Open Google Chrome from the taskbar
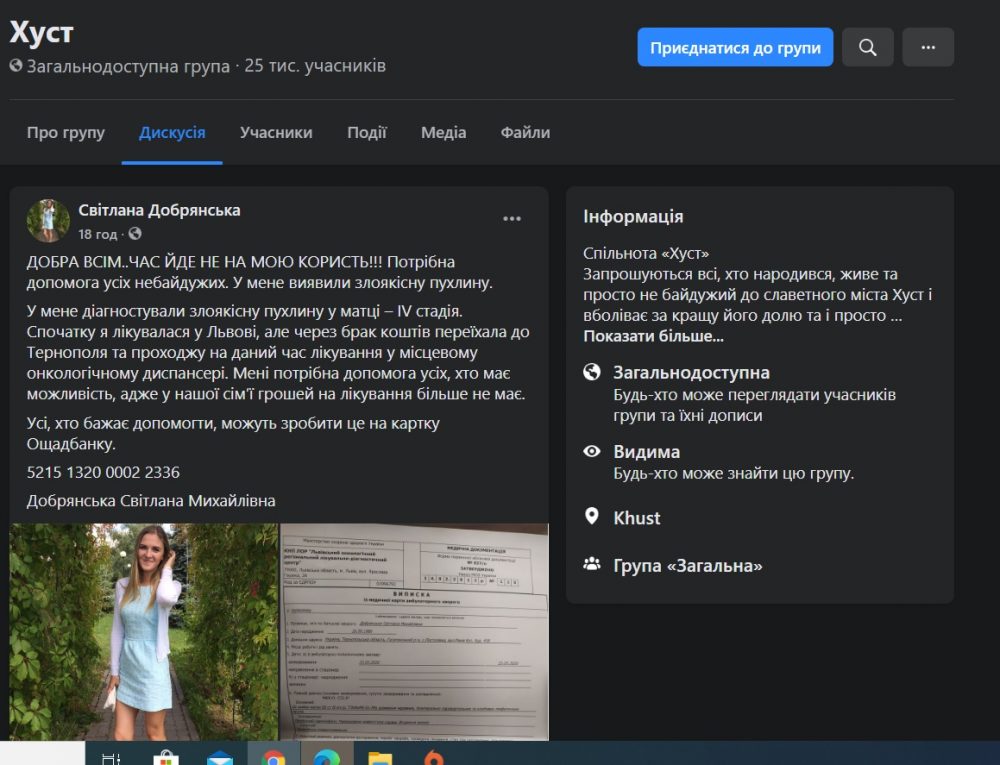Screen dimensions: 1000x765 [x=273, y=757]
